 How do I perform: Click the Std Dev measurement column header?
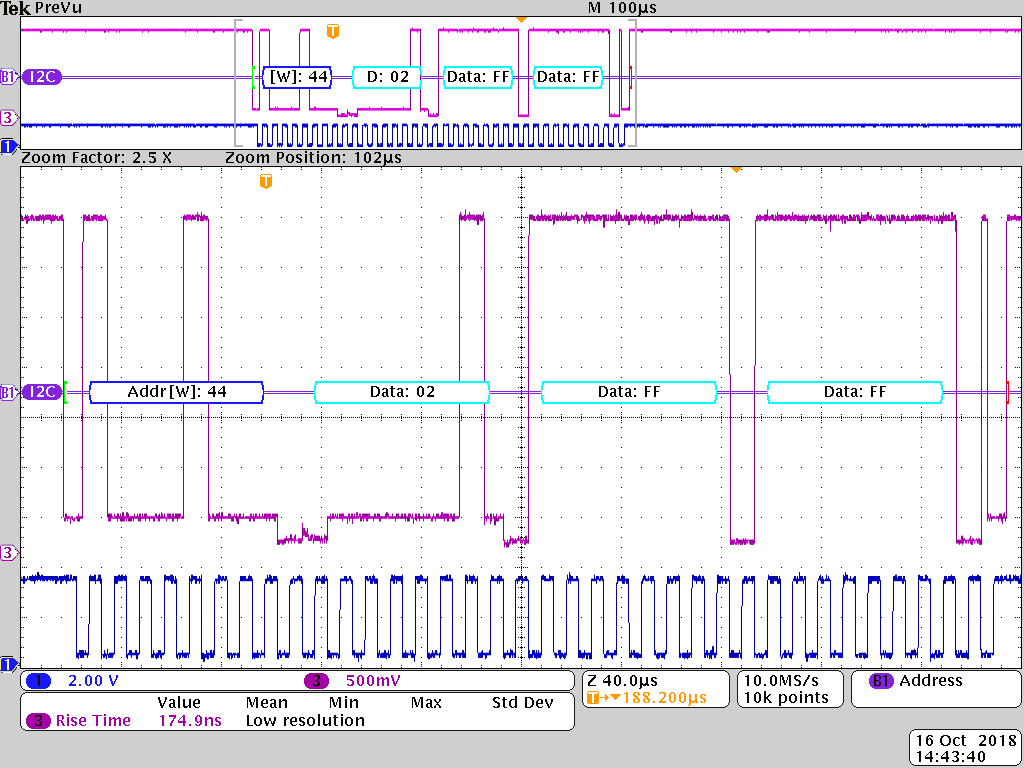tap(522, 703)
